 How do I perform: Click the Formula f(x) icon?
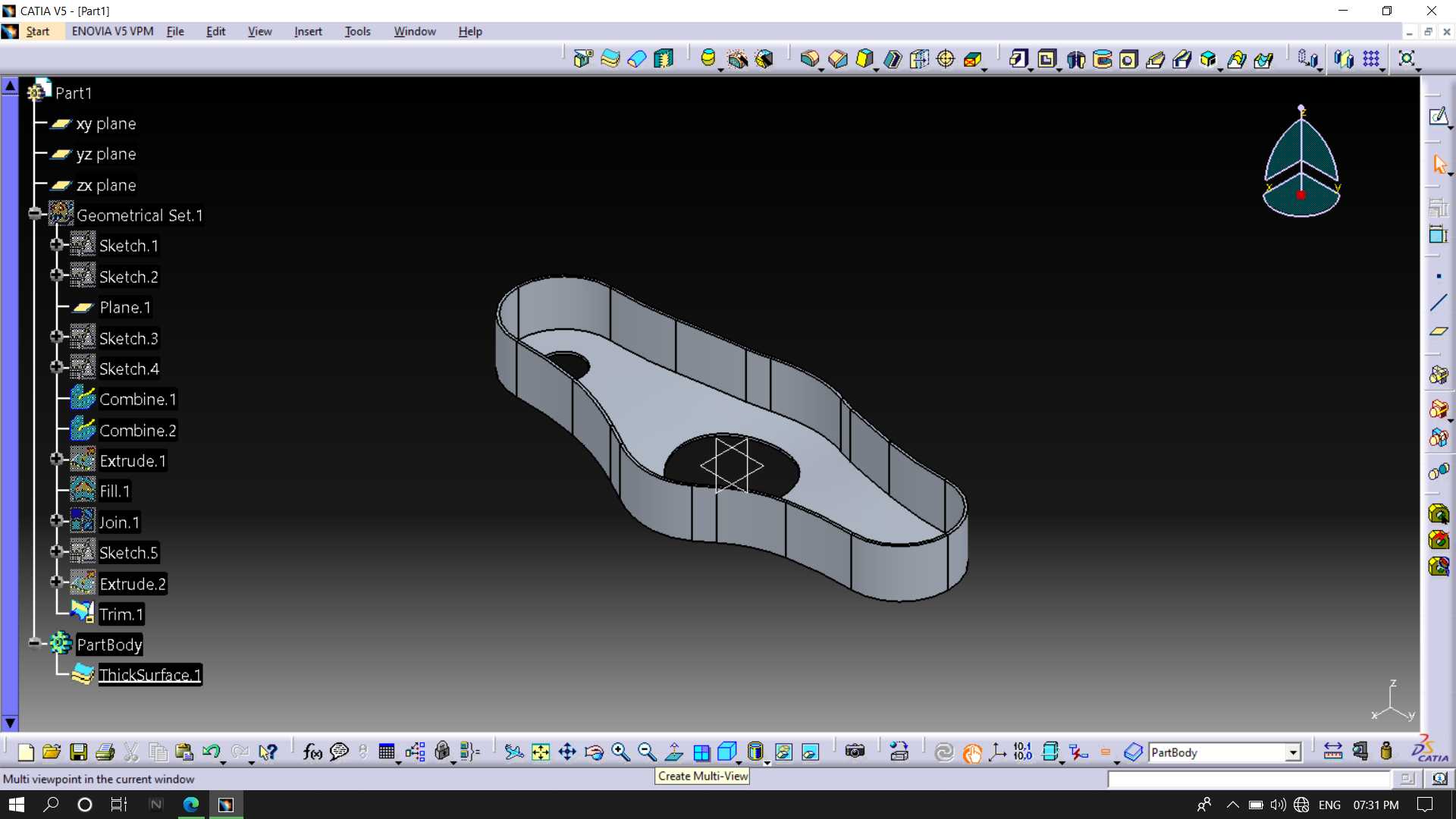pyautogui.click(x=312, y=752)
